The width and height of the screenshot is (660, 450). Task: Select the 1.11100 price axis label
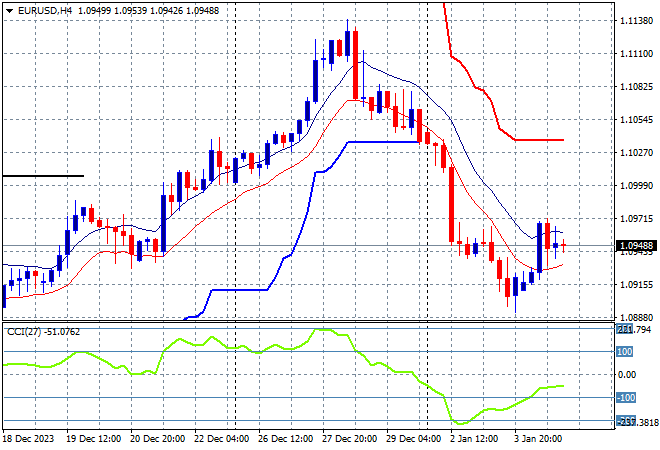coord(636,53)
